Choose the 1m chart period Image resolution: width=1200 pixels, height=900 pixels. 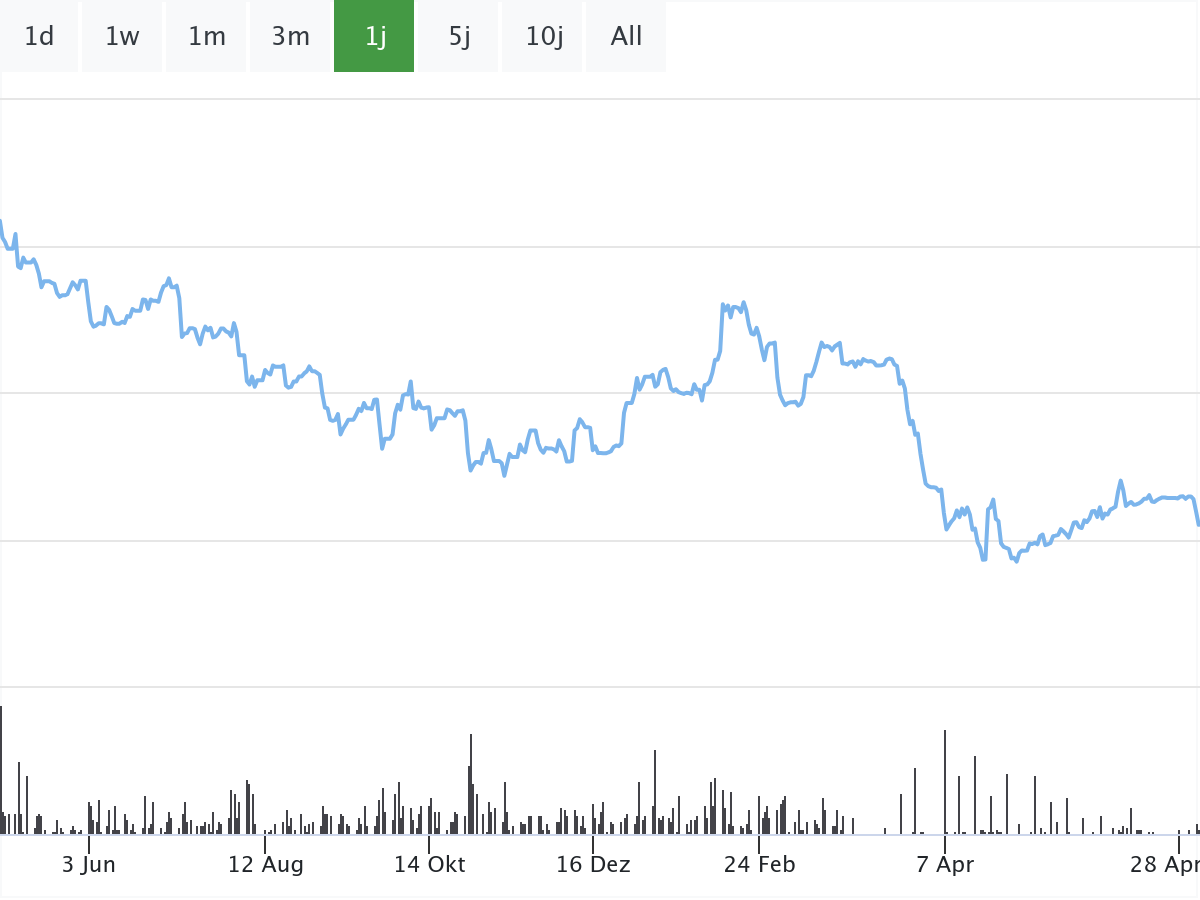click(206, 37)
